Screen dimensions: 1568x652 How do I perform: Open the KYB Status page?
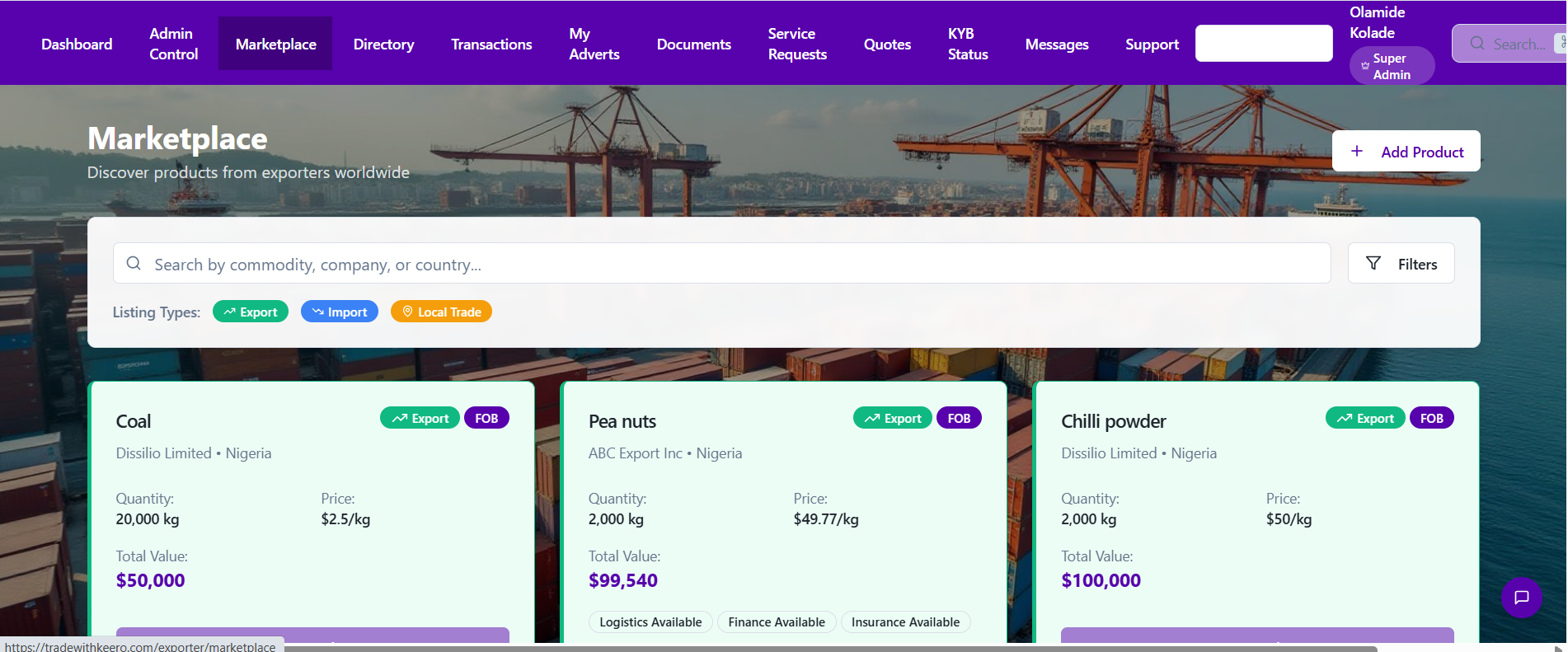click(967, 44)
